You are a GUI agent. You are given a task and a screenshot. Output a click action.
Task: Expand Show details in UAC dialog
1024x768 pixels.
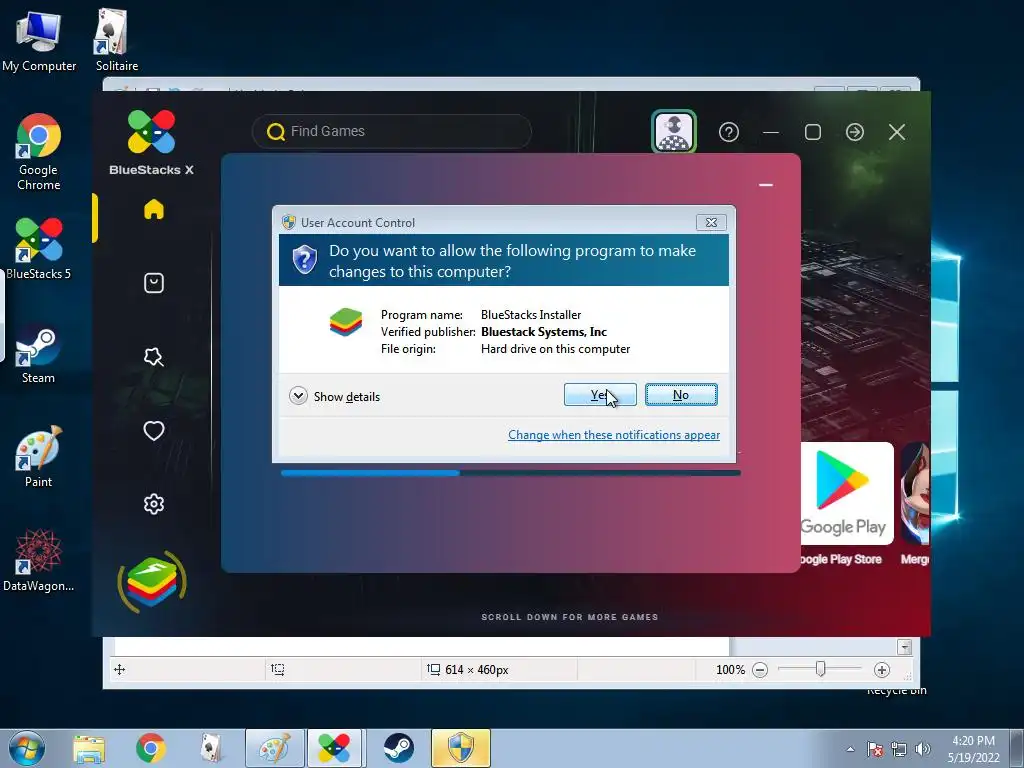(334, 396)
